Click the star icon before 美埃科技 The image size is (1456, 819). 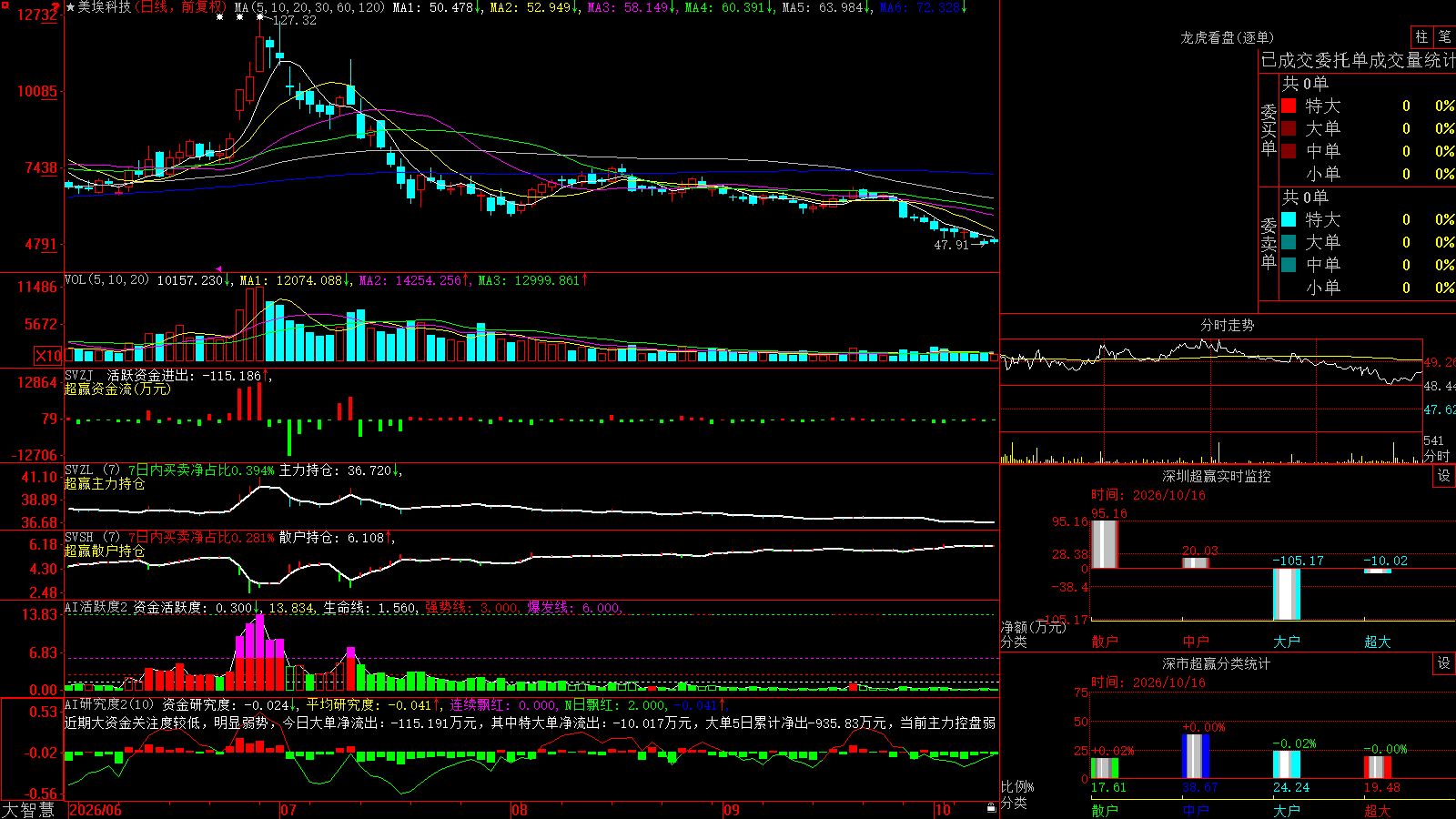click(70, 7)
